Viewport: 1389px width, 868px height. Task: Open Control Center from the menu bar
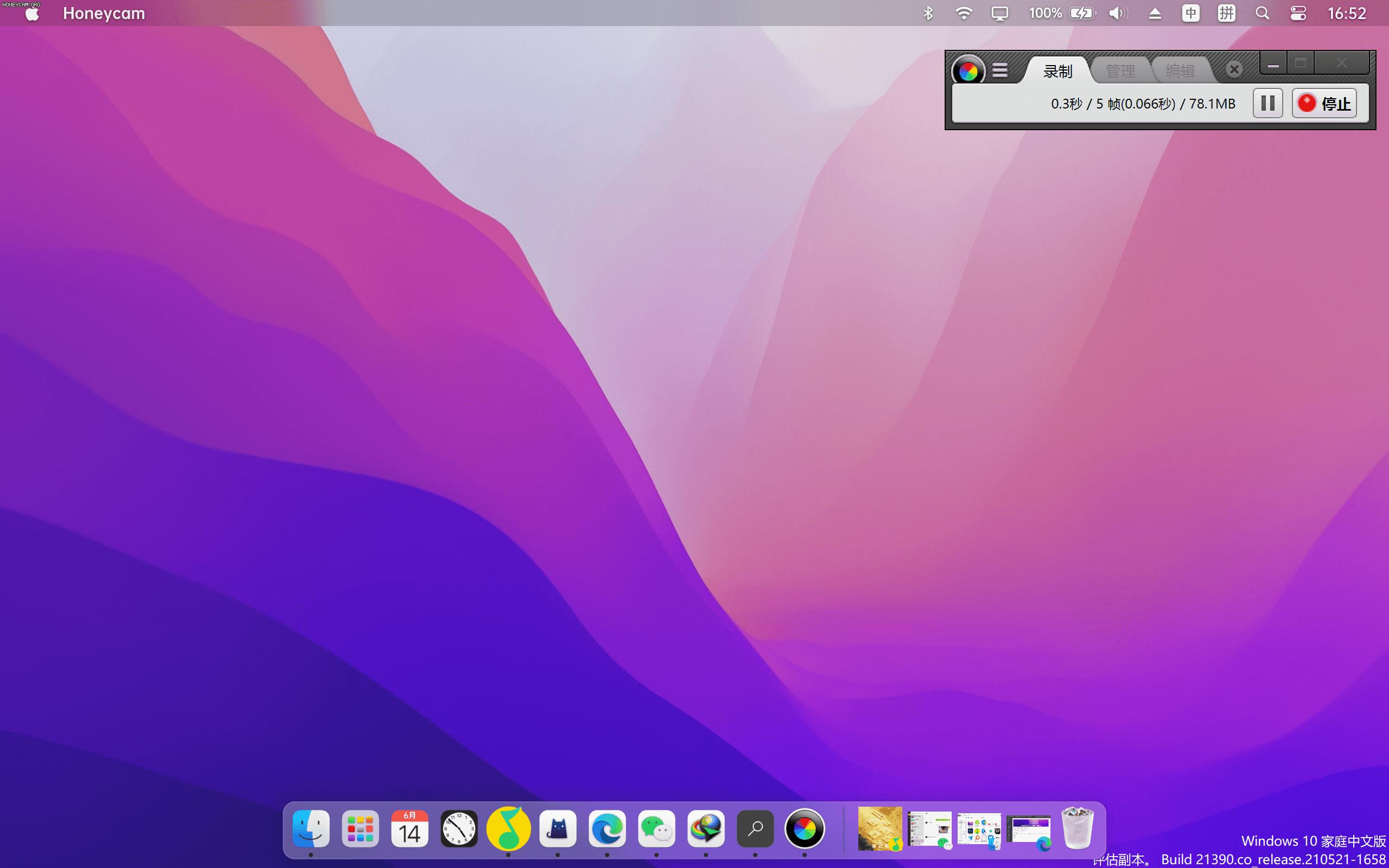[x=1298, y=12]
